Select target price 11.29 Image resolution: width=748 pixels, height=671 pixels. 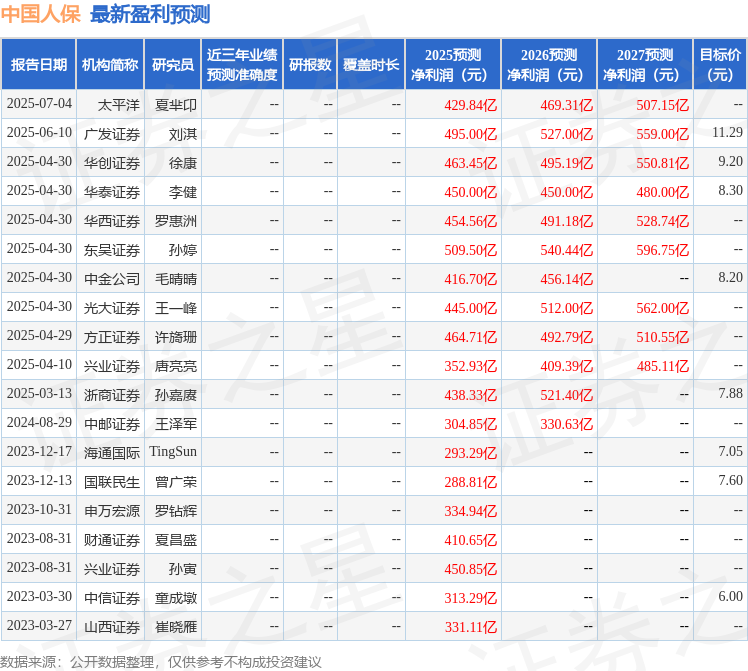click(x=727, y=132)
